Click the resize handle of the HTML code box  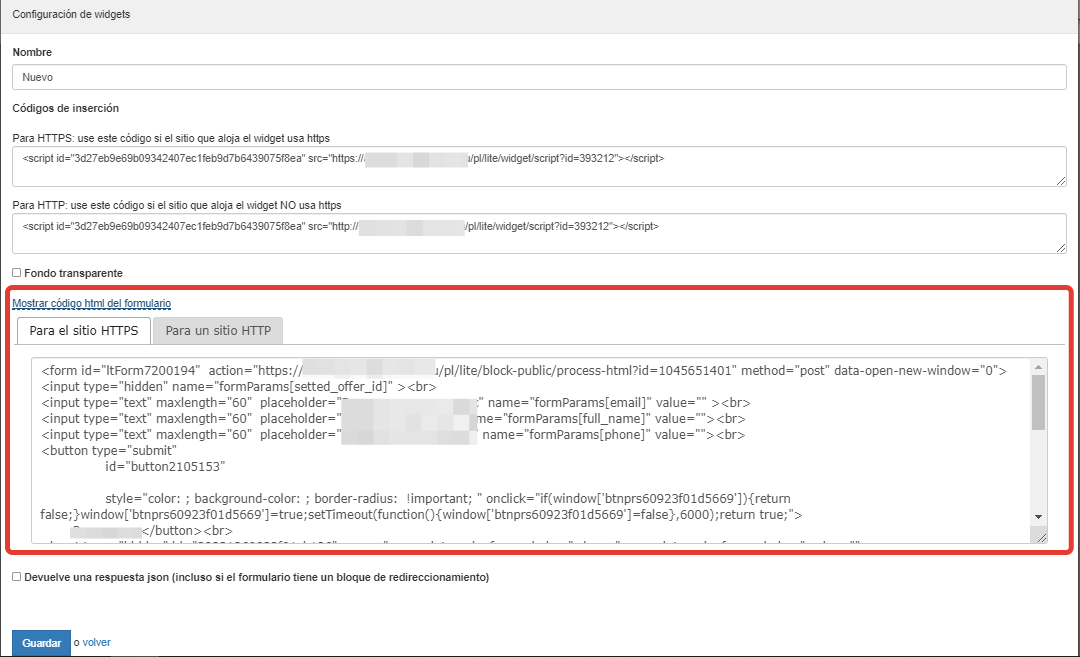click(1041, 537)
